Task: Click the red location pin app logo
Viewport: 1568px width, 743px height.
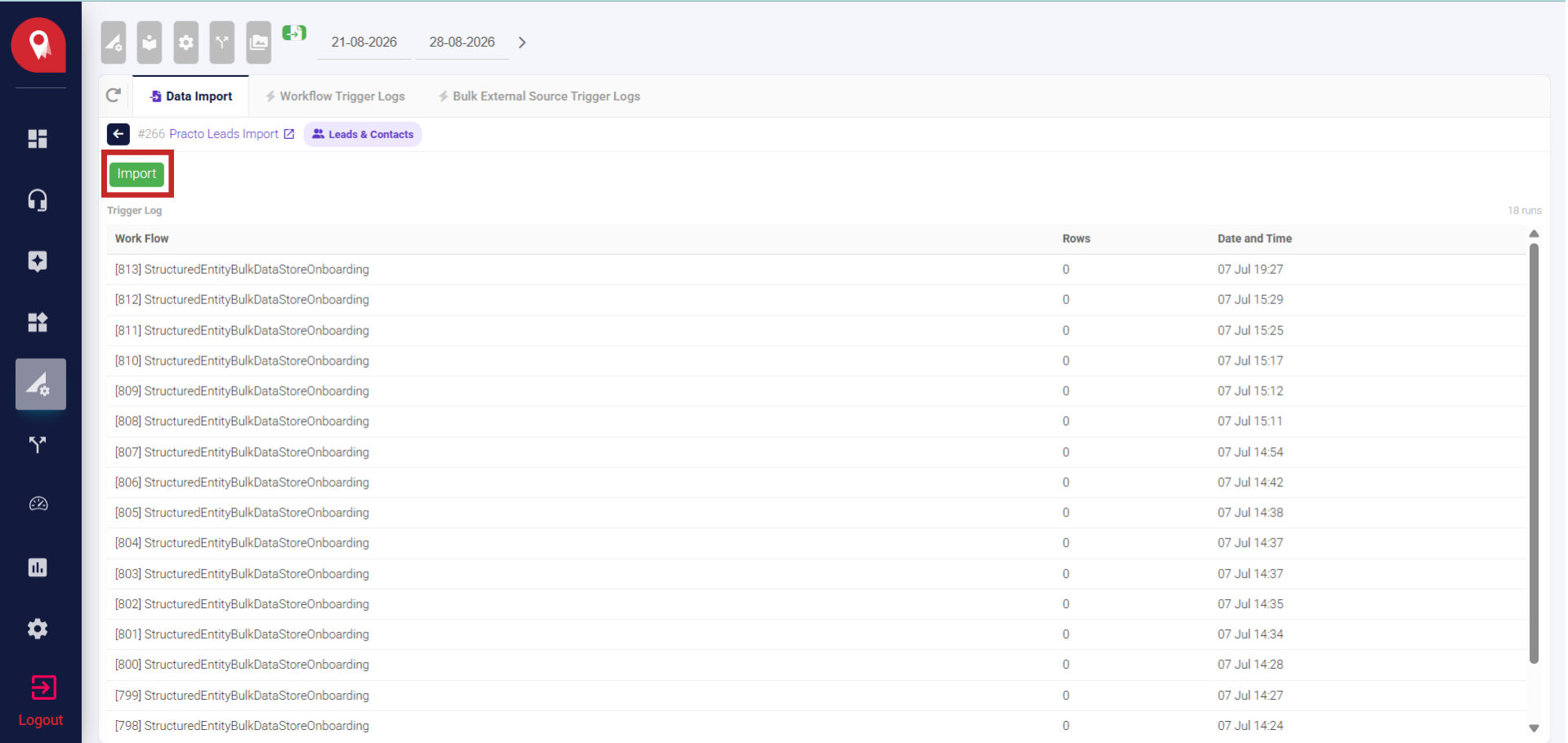Action: tap(38, 45)
